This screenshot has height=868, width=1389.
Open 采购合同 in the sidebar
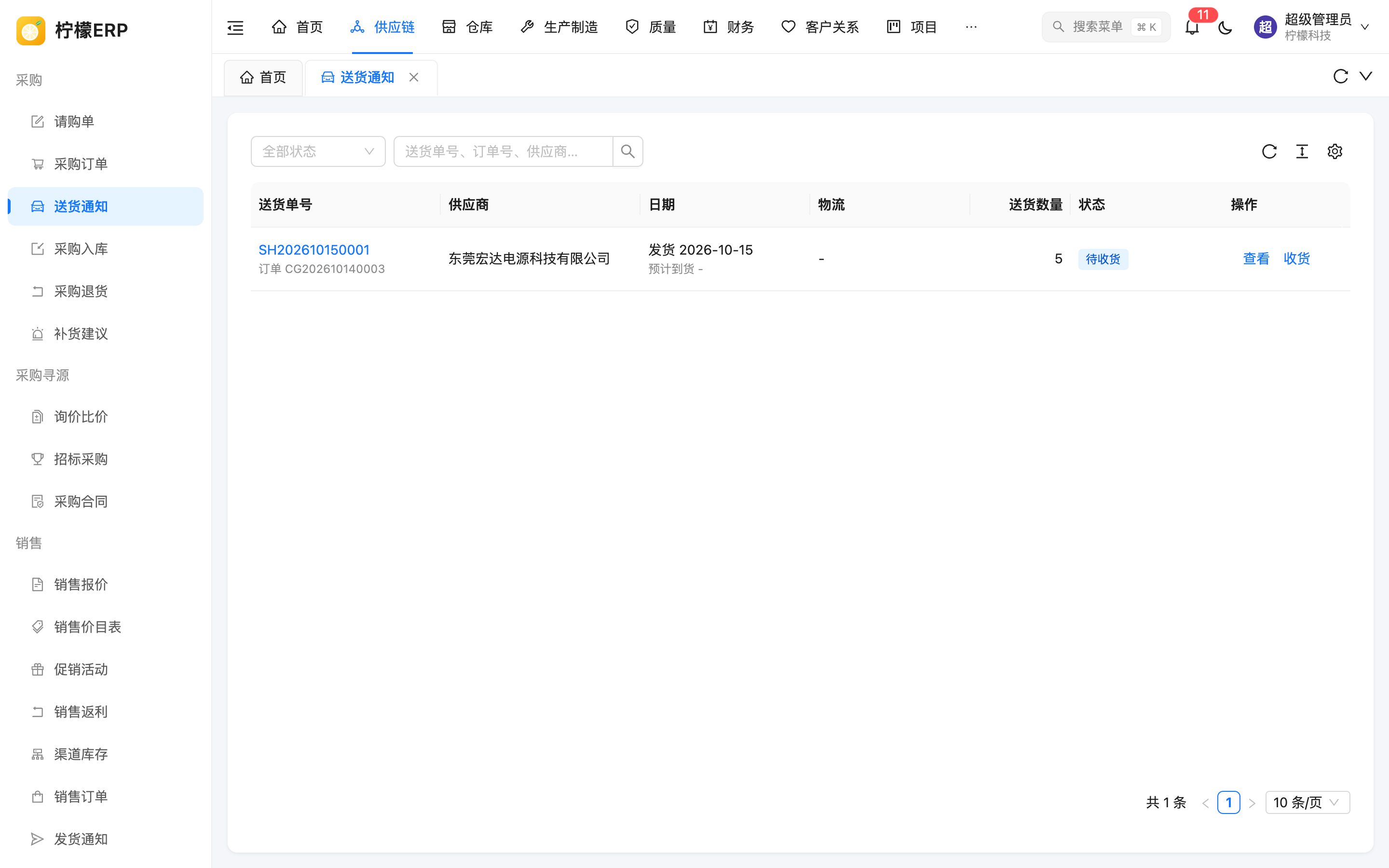[106, 502]
